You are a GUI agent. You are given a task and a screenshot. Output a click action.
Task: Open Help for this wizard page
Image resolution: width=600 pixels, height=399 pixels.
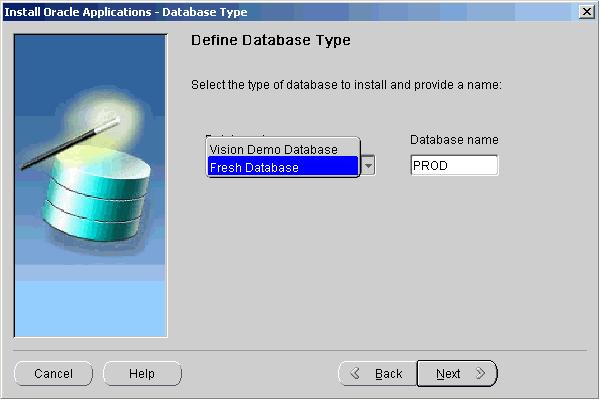[142, 373]
